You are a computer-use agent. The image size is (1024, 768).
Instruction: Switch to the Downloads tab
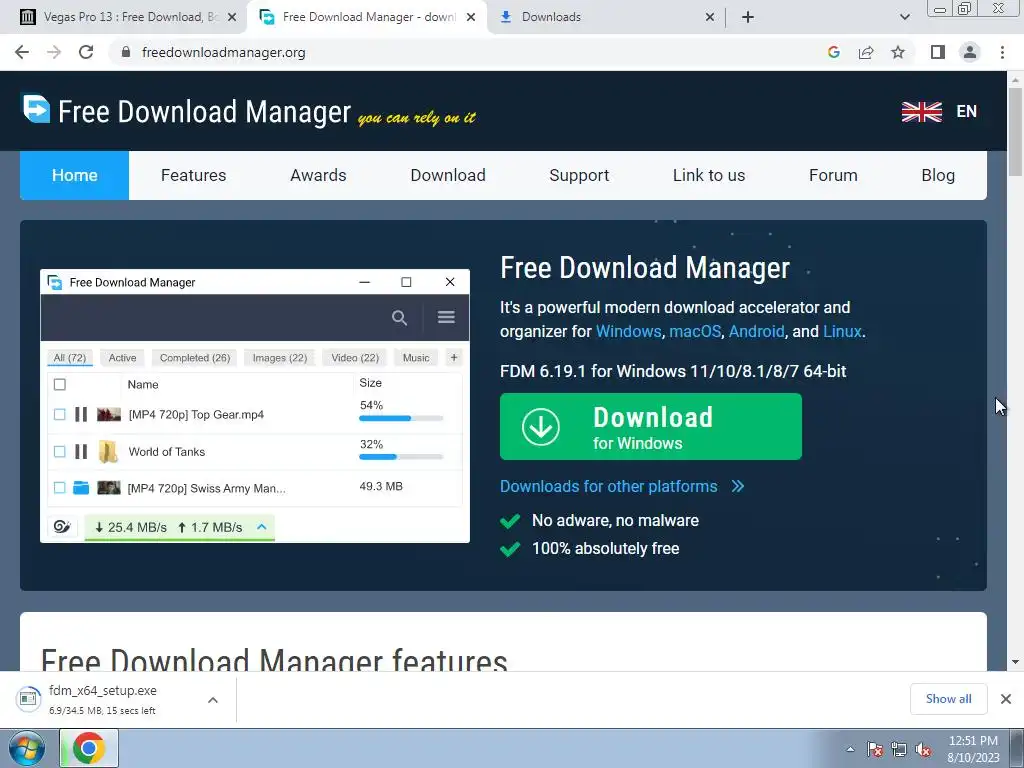607,17
